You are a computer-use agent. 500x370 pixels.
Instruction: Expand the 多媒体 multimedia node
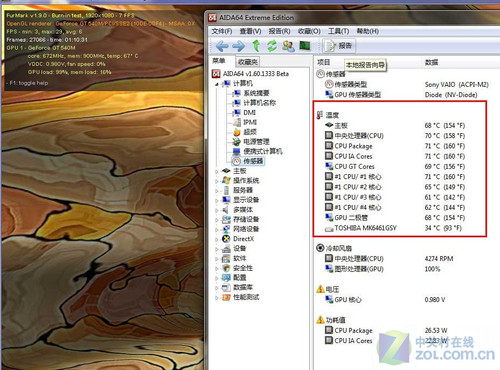pyautogui.click(x=217, y=210)
